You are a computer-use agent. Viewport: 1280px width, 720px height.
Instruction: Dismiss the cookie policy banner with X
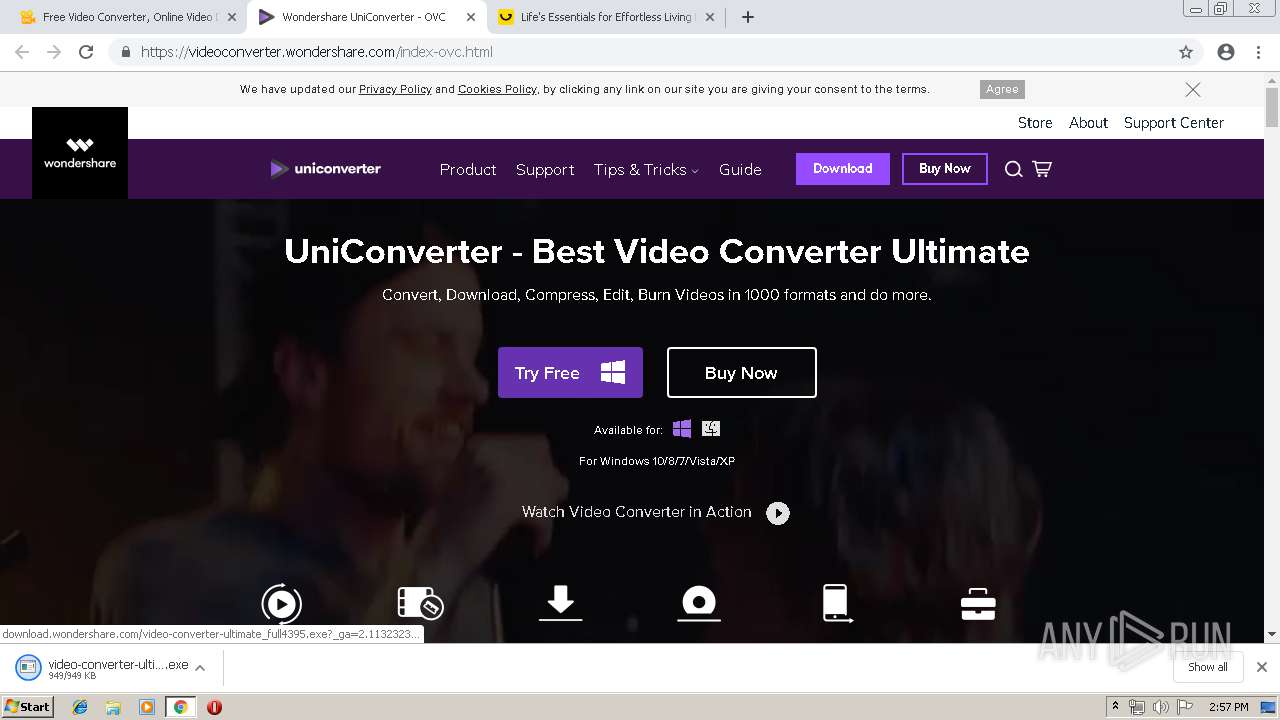tap(1193, 89)
